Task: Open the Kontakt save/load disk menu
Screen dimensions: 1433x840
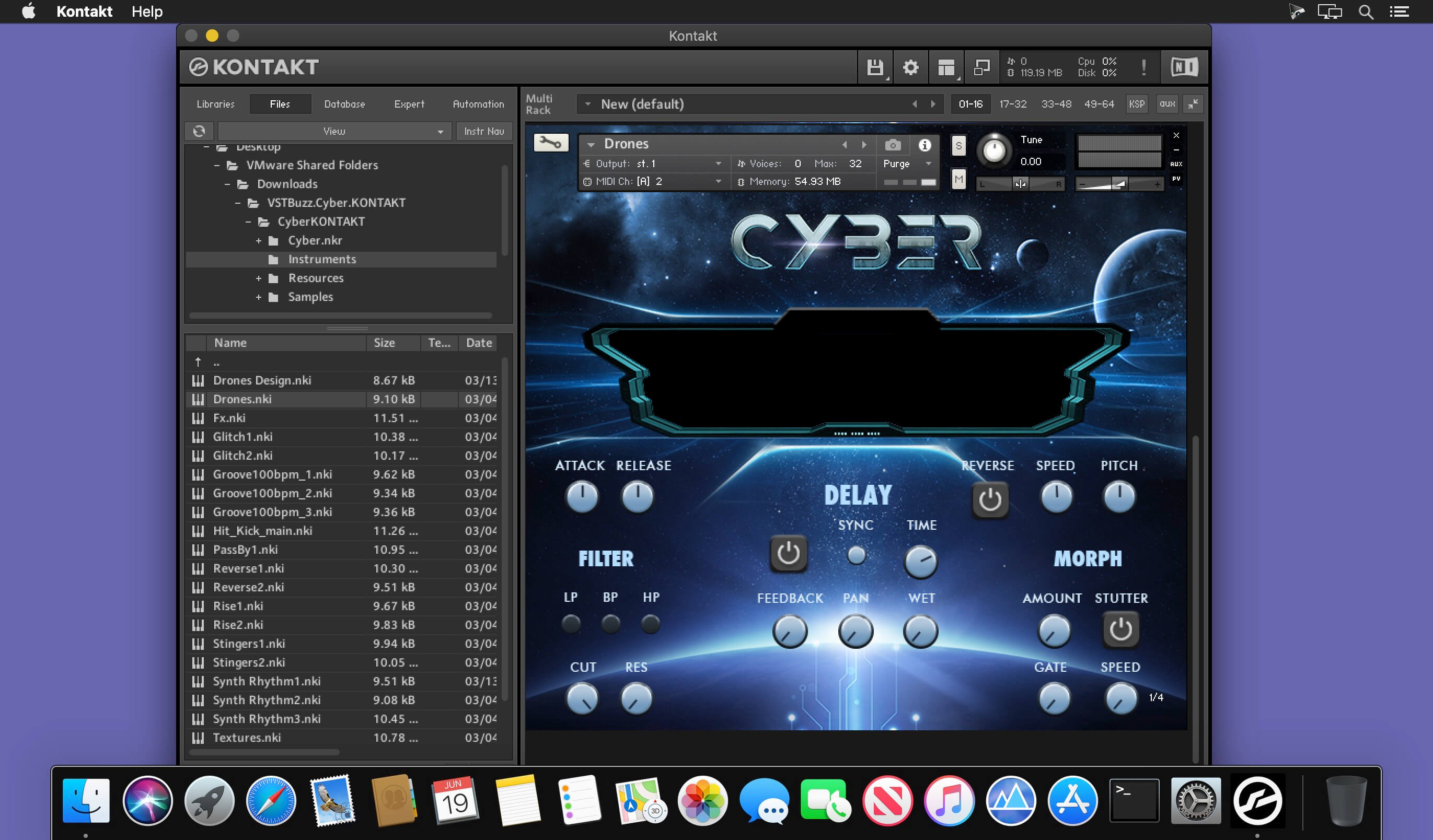Action: (875, 67)
